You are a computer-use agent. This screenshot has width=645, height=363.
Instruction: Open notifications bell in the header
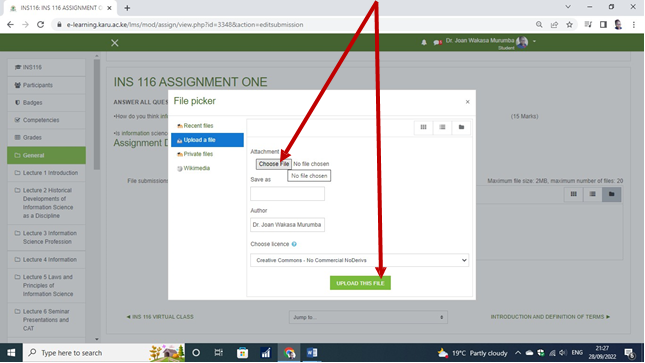[424, 42]
